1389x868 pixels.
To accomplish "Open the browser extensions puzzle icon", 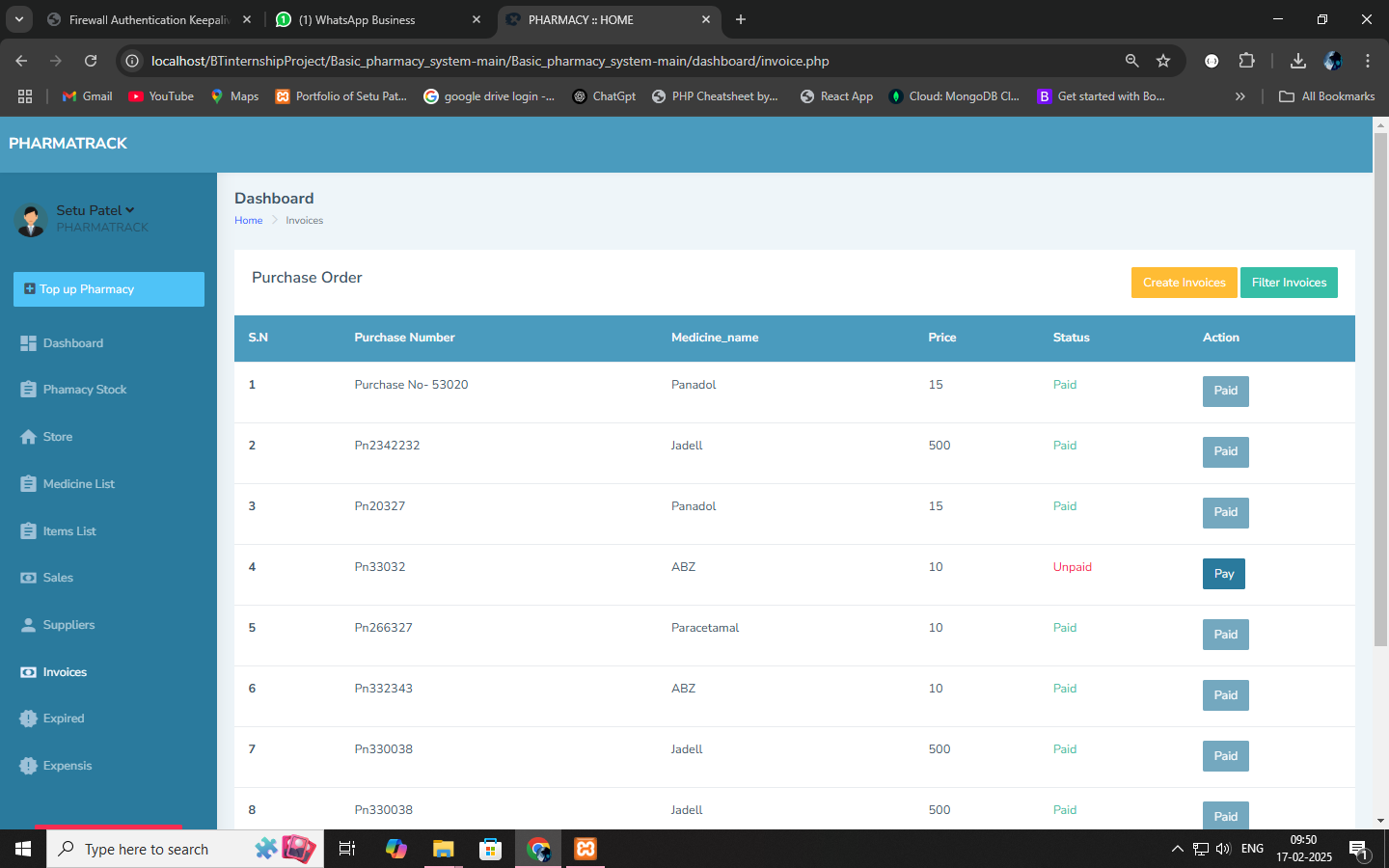I will 1246,61.
